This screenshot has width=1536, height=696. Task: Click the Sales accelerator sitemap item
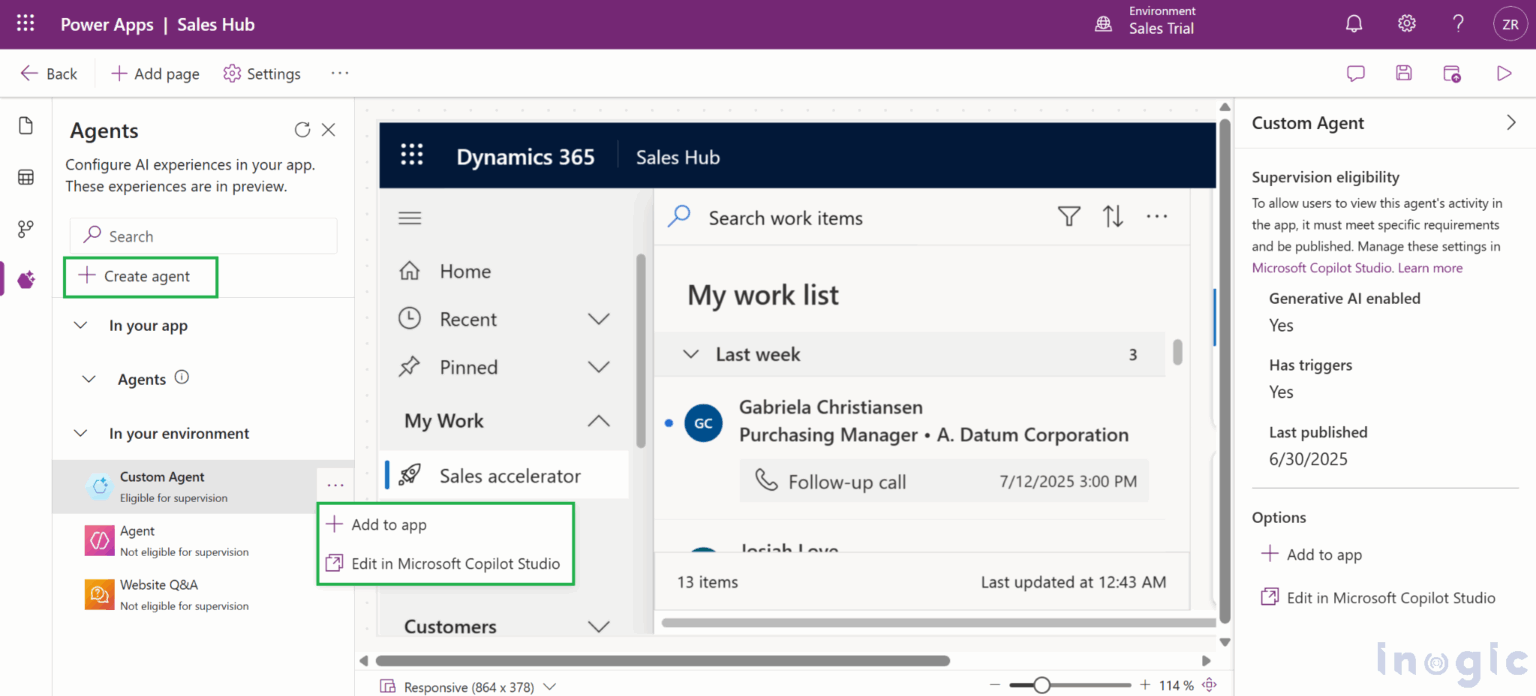pos(512,475)
